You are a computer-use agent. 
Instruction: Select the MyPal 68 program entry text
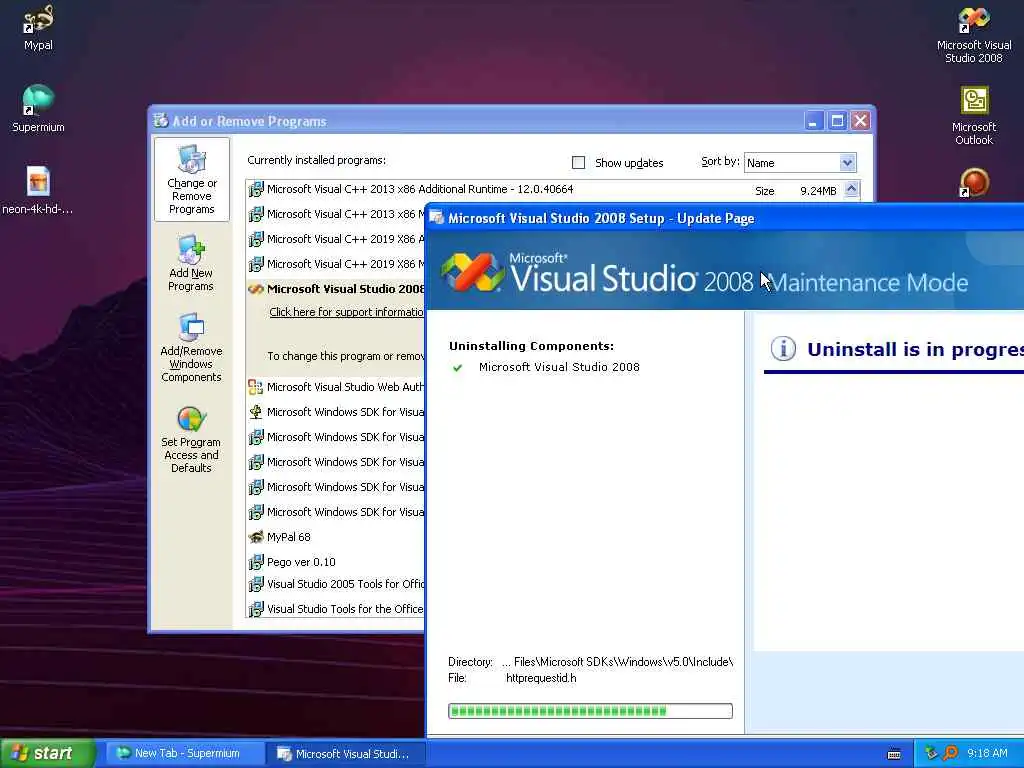click(289, 537)
